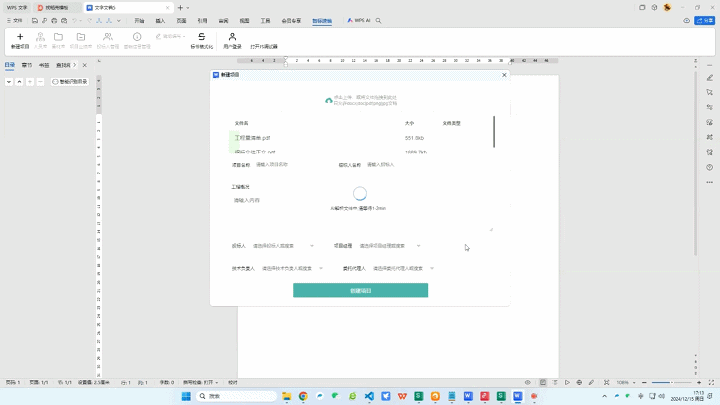Click the 新建项目 plus icon in ribbon

[x=20, y=37]
